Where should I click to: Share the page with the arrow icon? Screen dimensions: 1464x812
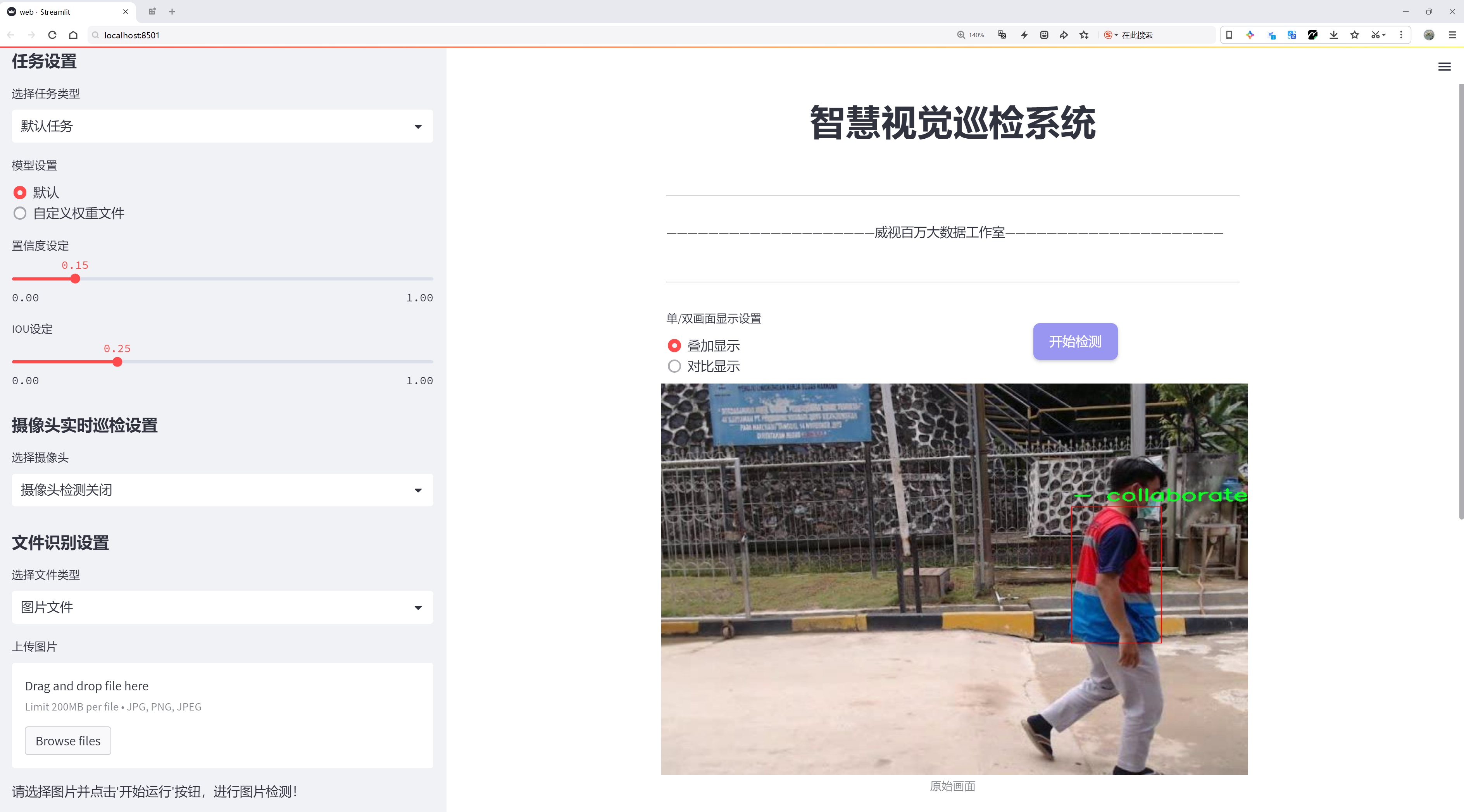click(1064, 35)
